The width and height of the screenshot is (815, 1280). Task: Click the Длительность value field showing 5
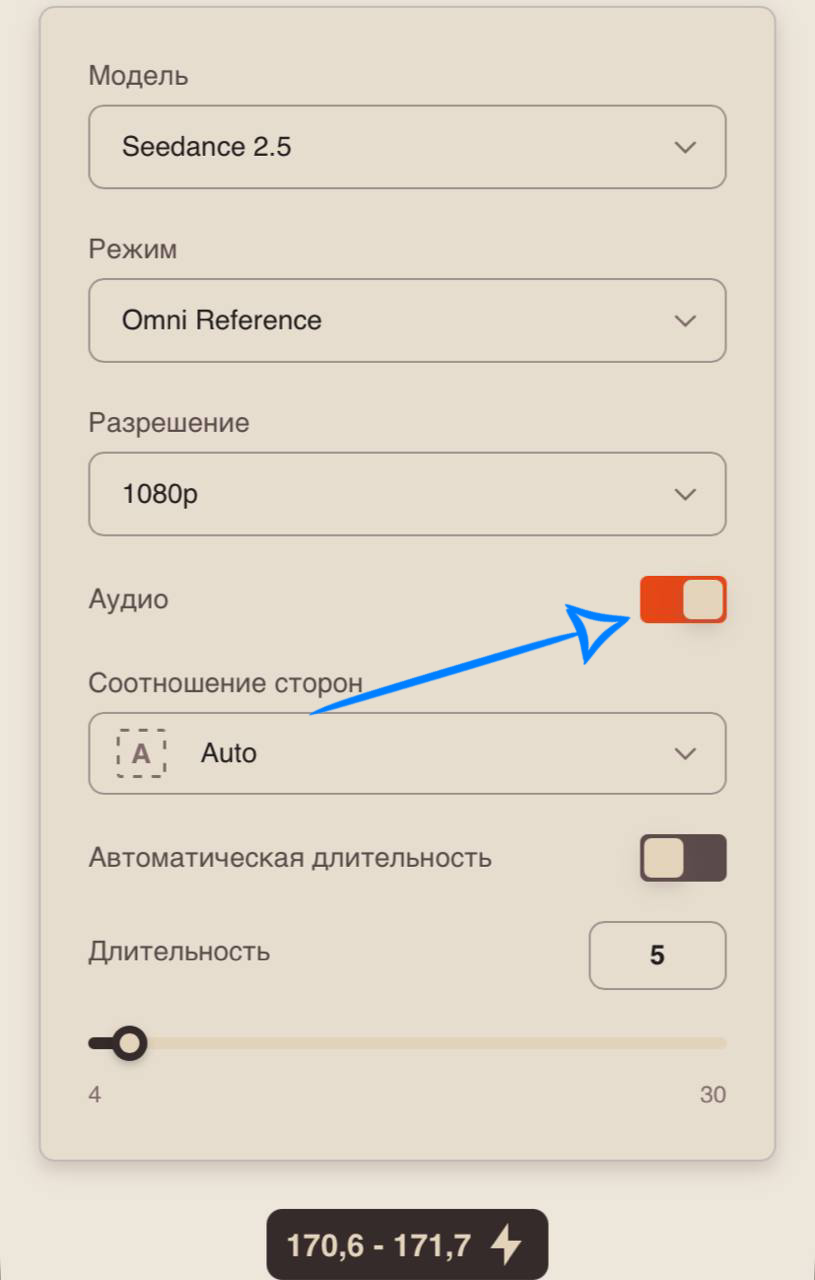pos(657,956)
